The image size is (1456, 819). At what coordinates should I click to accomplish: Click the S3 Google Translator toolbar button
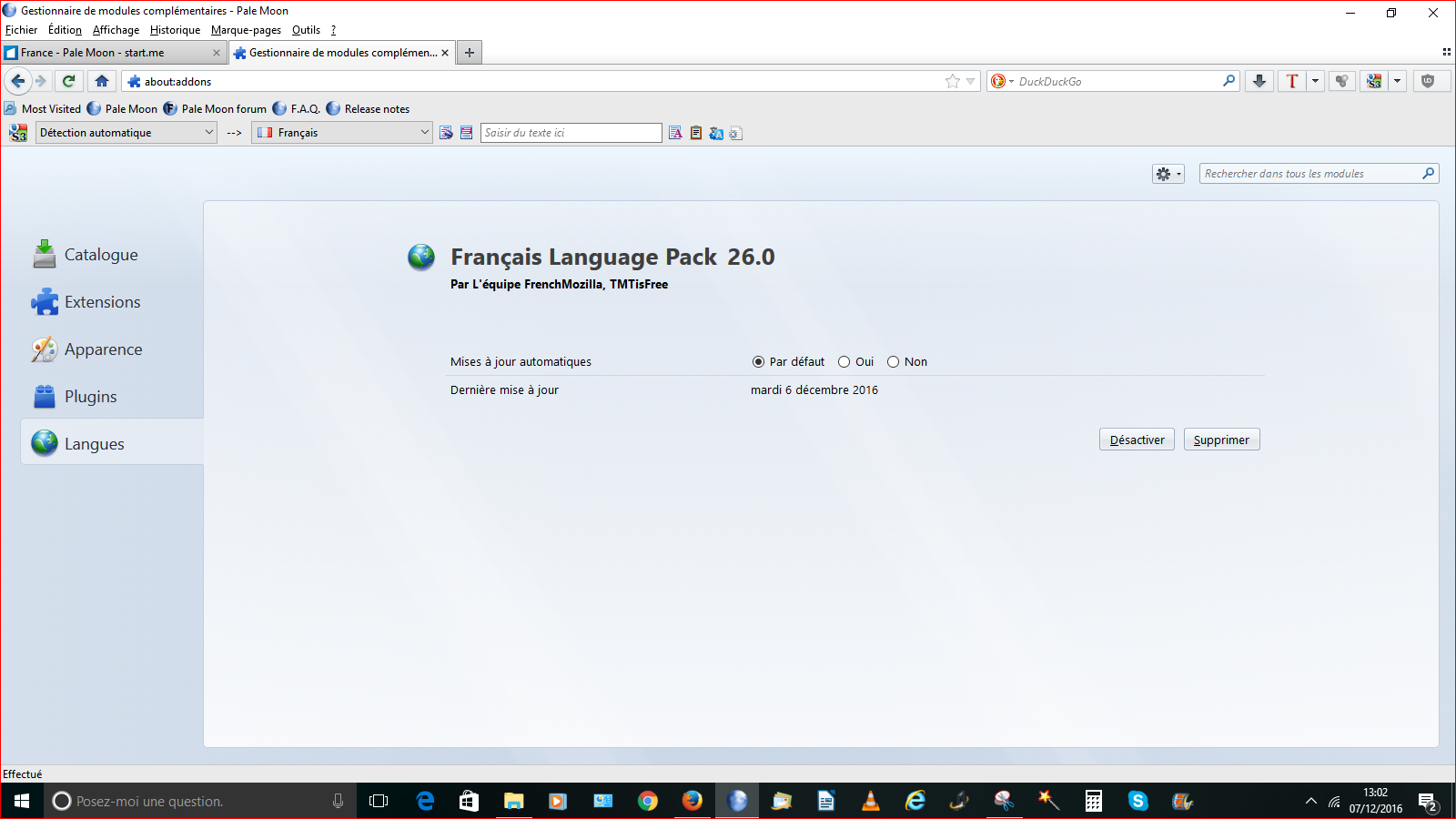click(x=1374, y=81)
